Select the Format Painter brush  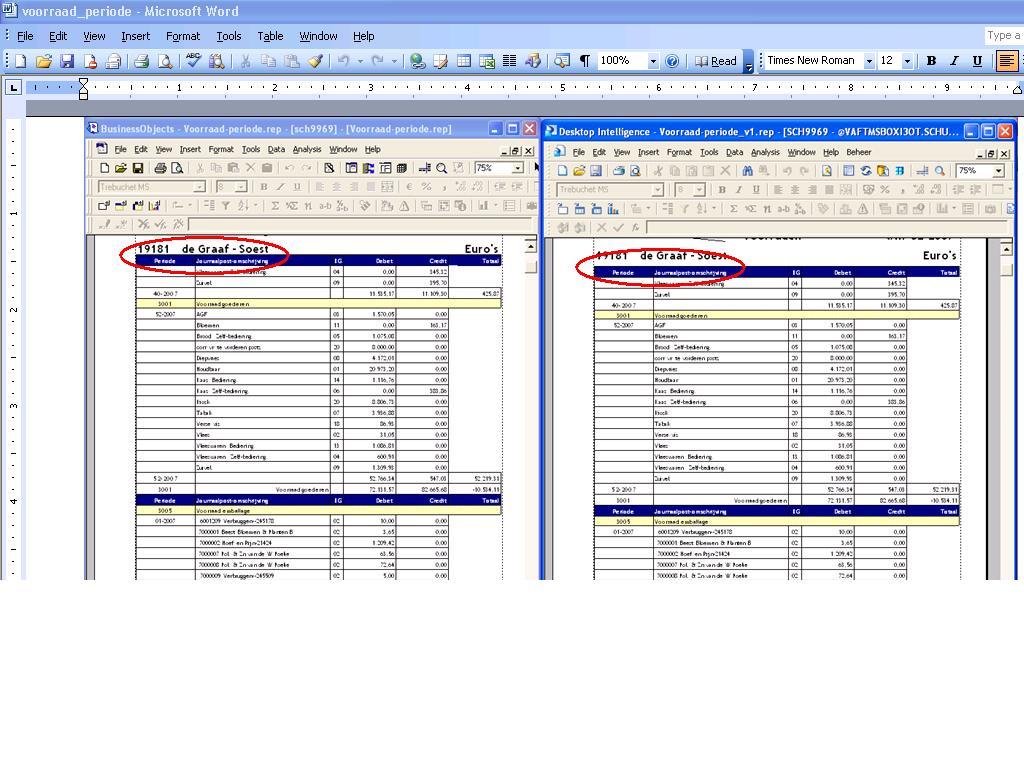315,61
